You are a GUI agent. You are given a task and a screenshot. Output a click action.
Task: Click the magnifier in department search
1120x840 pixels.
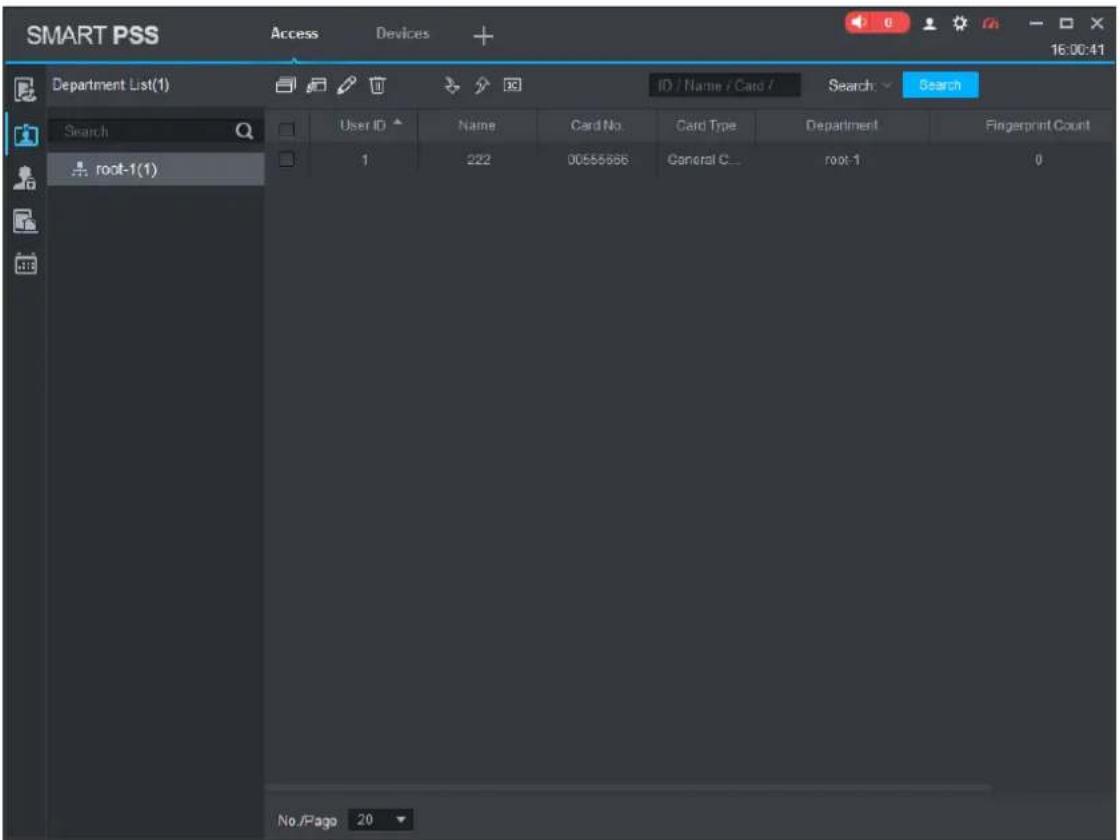[244, 131]
